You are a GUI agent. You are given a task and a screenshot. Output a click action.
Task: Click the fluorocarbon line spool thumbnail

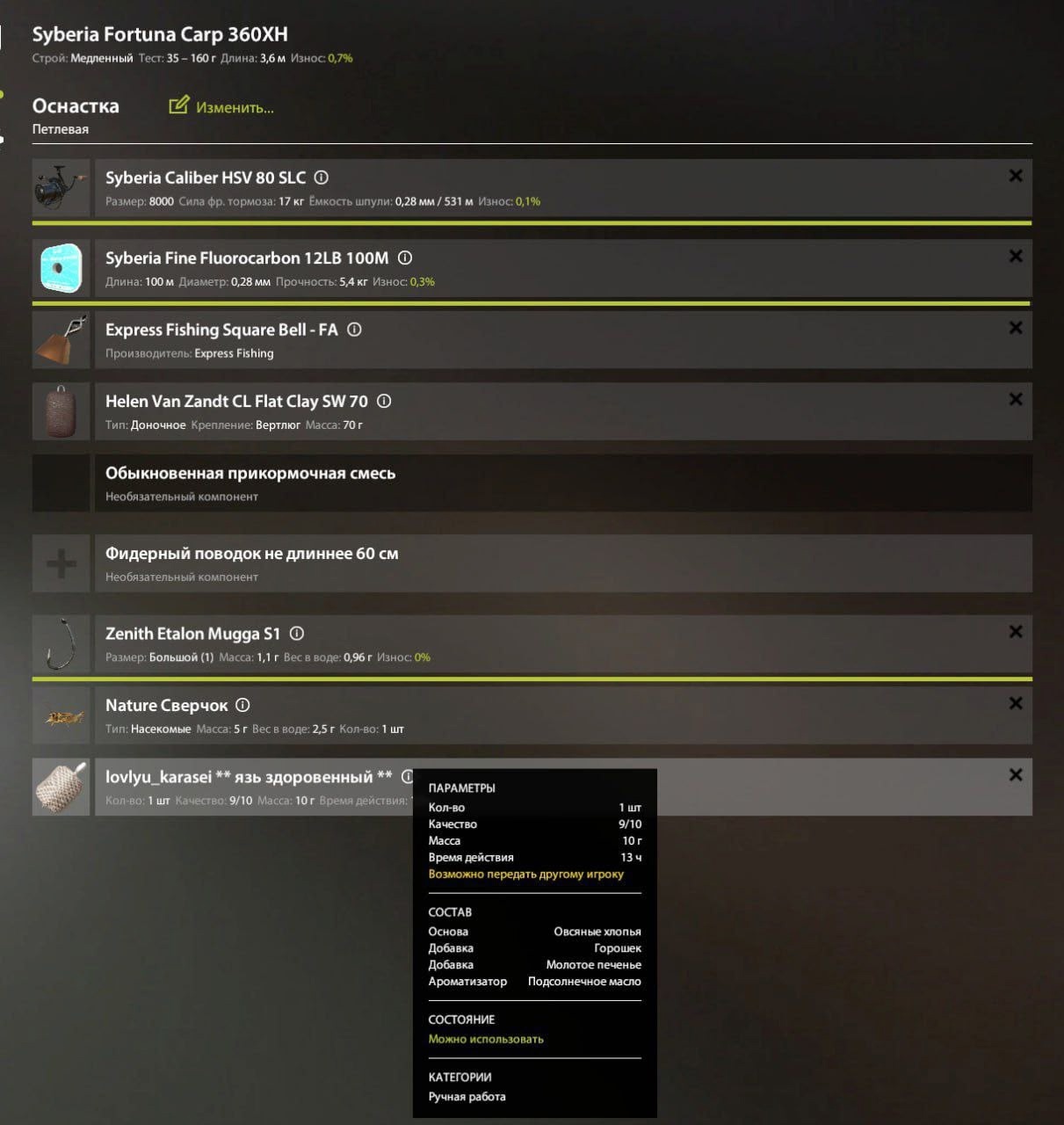point(61,268)
